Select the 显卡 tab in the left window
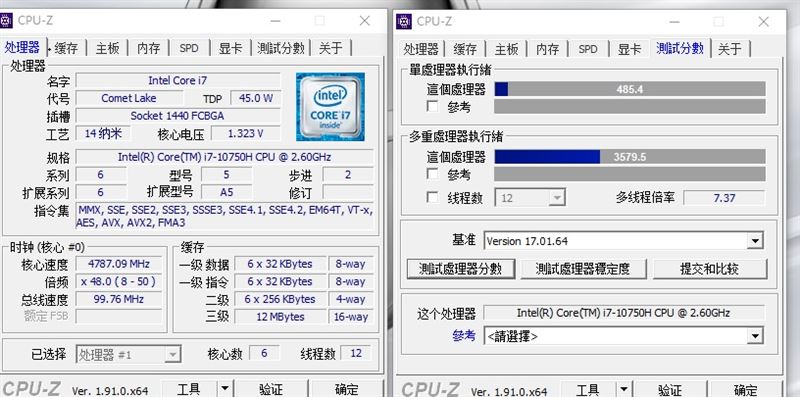 tap(231, 48)
